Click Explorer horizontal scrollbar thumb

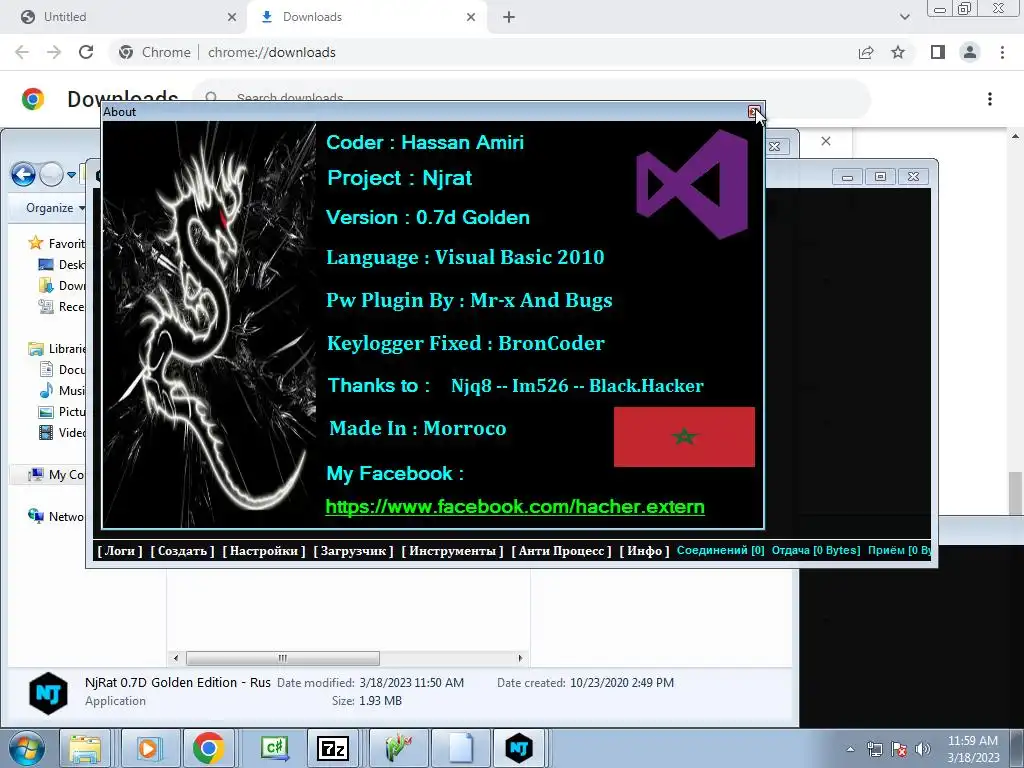(x=283, y=658)
